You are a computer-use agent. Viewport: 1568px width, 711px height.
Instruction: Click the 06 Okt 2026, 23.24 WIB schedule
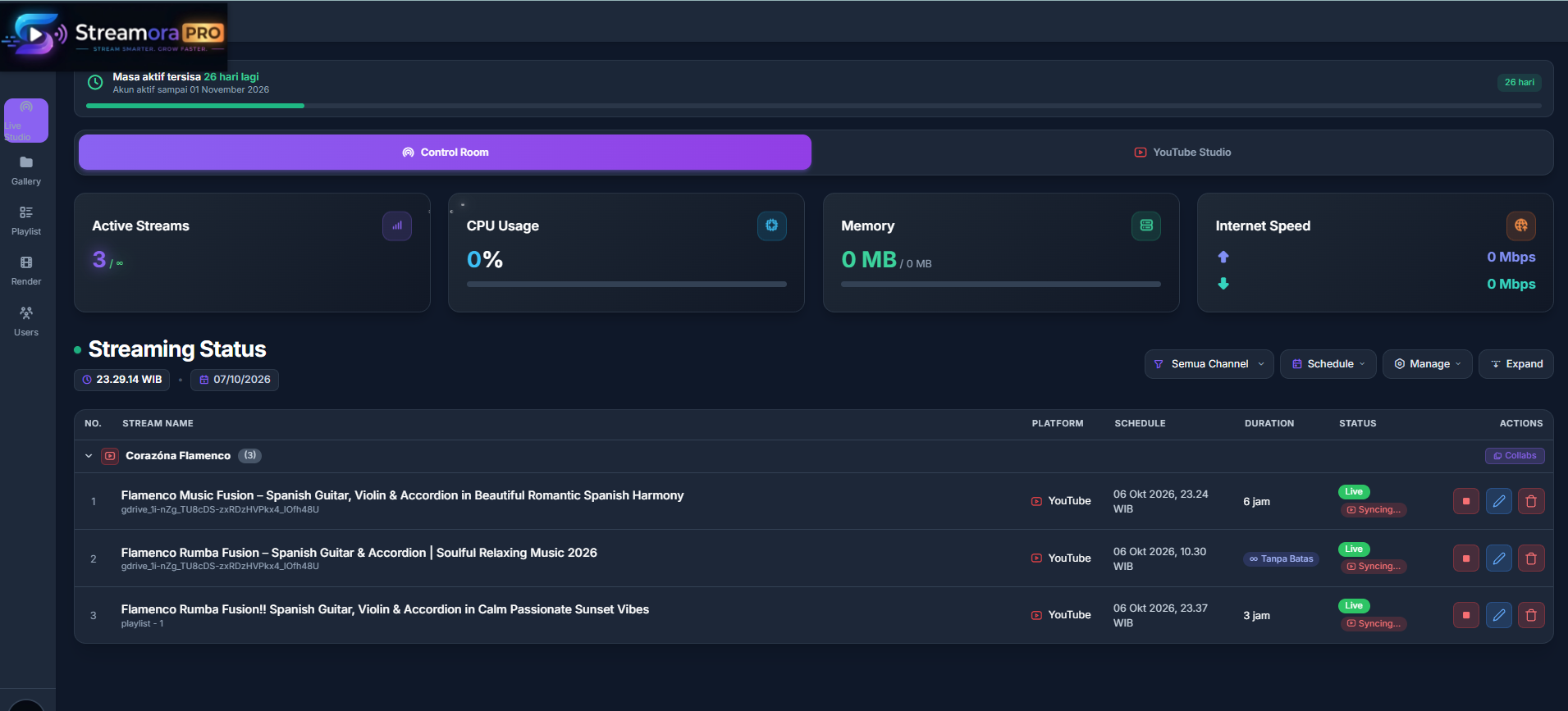click(1160, 502)
